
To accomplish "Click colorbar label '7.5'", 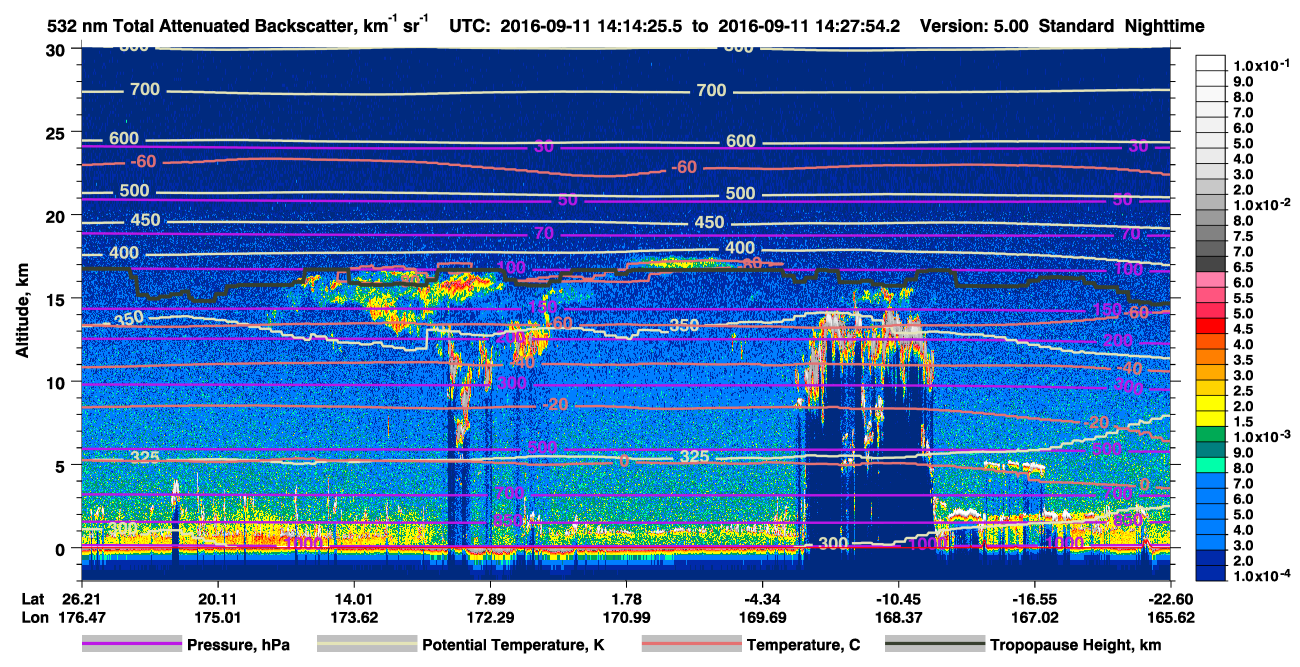I will [x=1242, y=238].
